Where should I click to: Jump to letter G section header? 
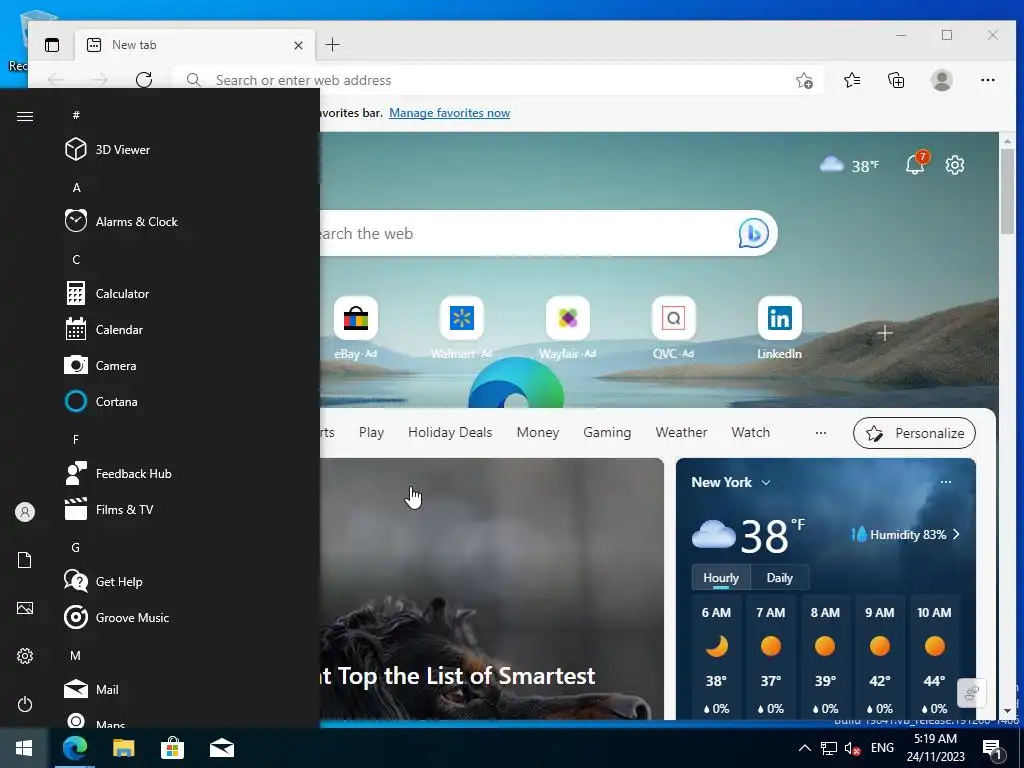click(x=76, y=547)
